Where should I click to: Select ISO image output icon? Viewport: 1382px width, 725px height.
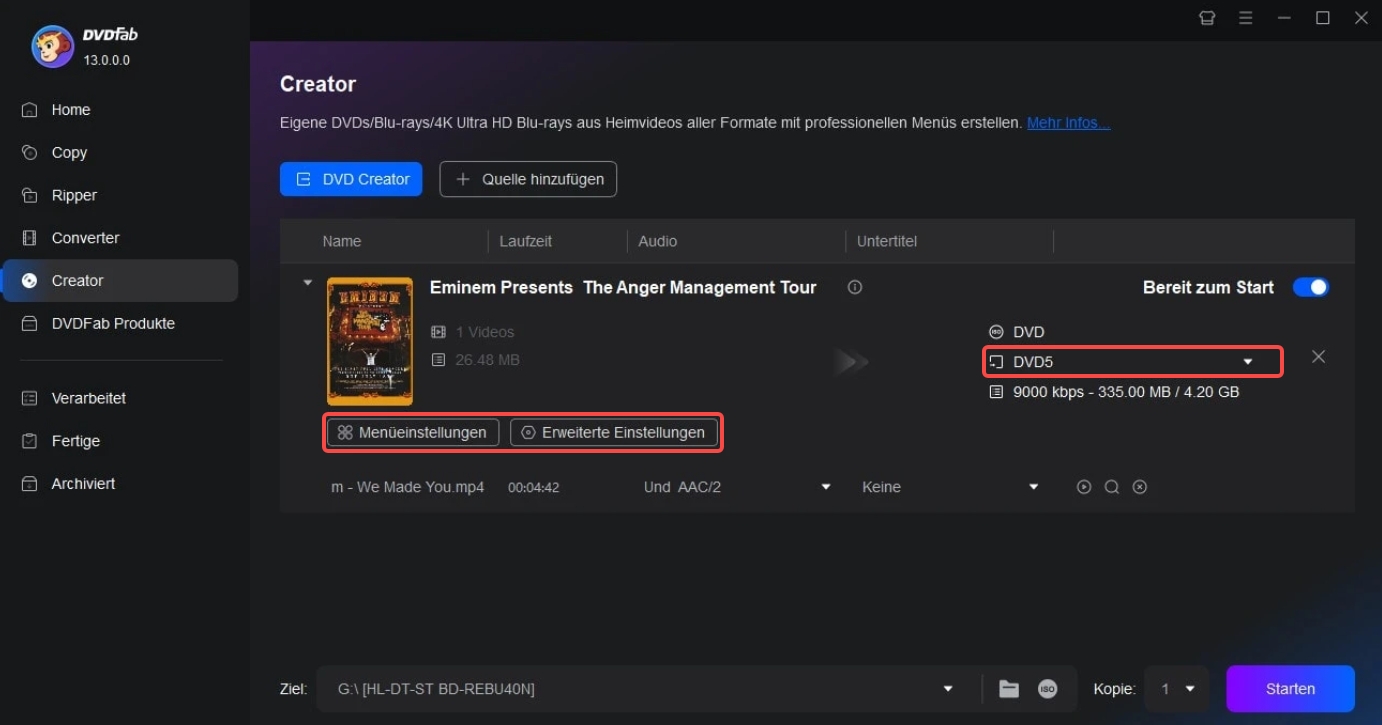[1047, 689]
